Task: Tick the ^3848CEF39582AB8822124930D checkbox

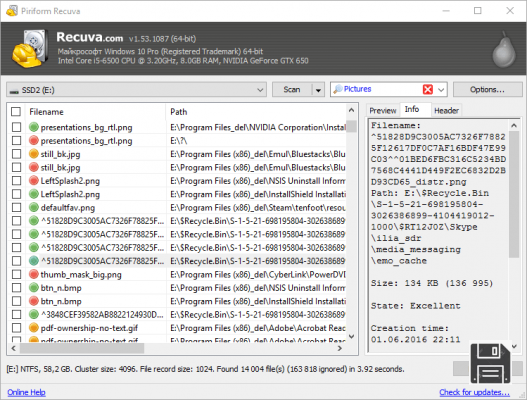Action: tap(16, 314)
